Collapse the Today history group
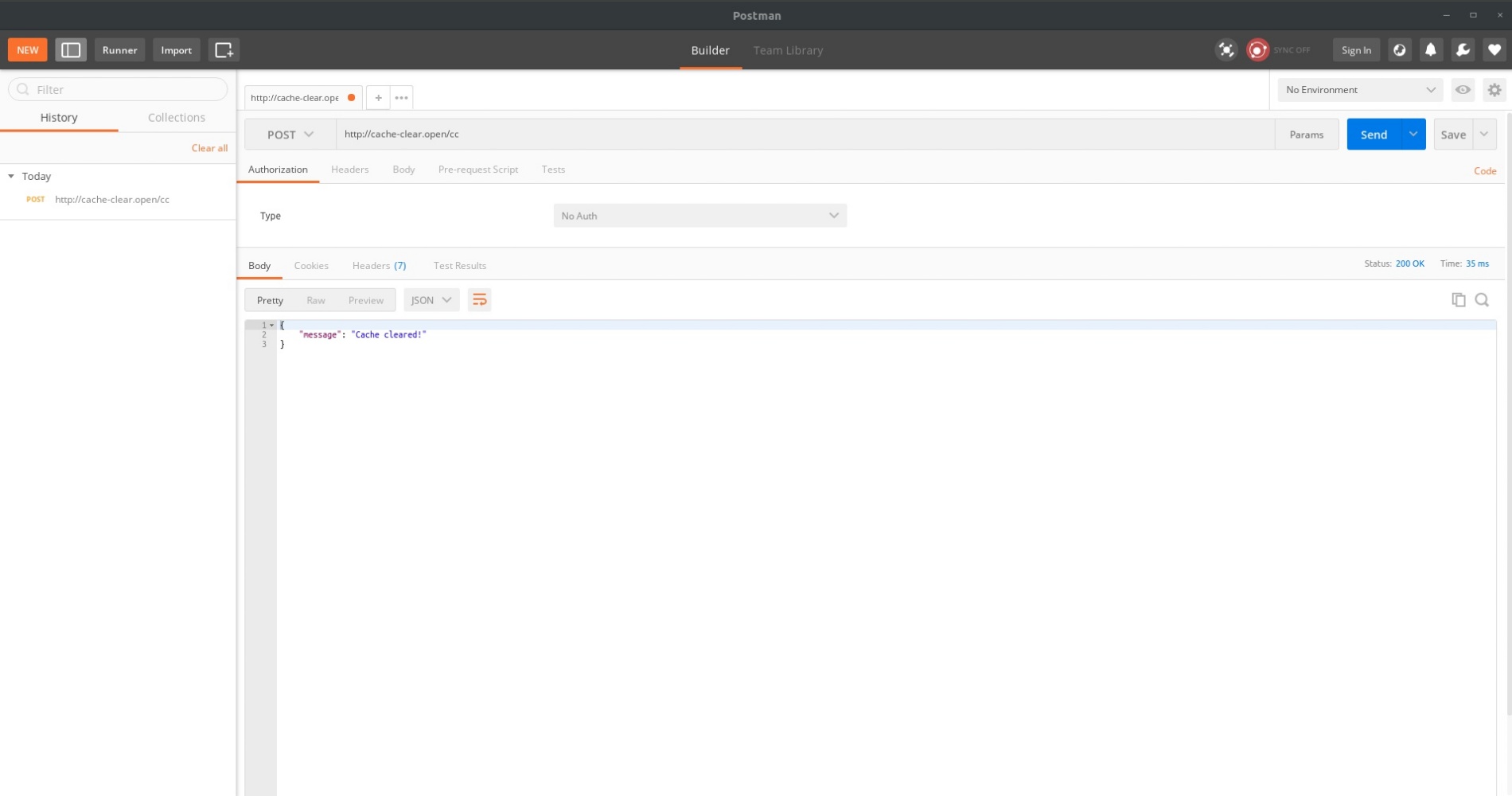1512x796 pixels. click(x=11, y=176)
